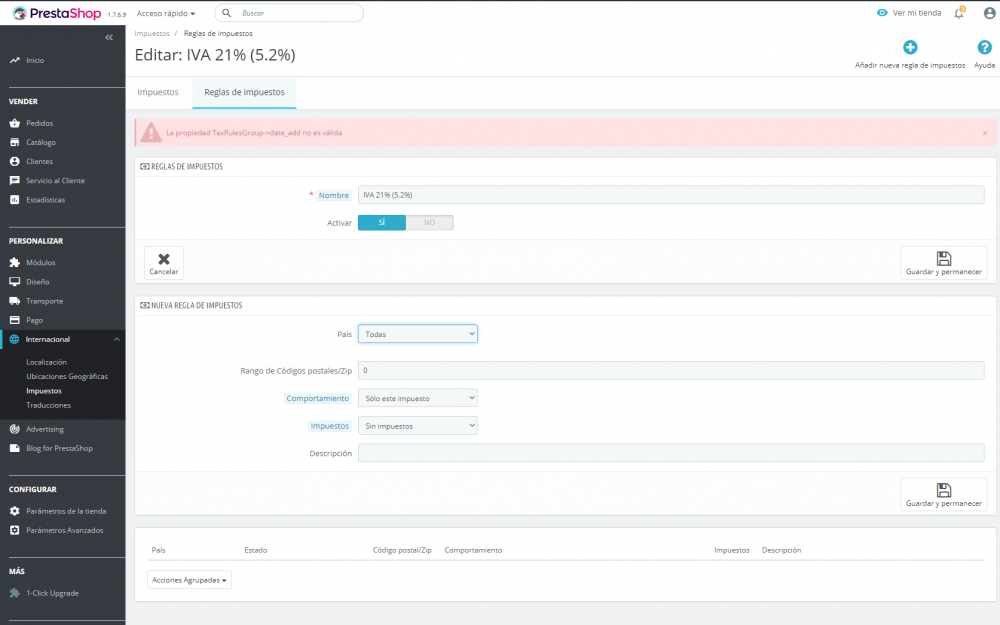Open Impuestos submenu item in sidebar

click(x=44, y=391)
